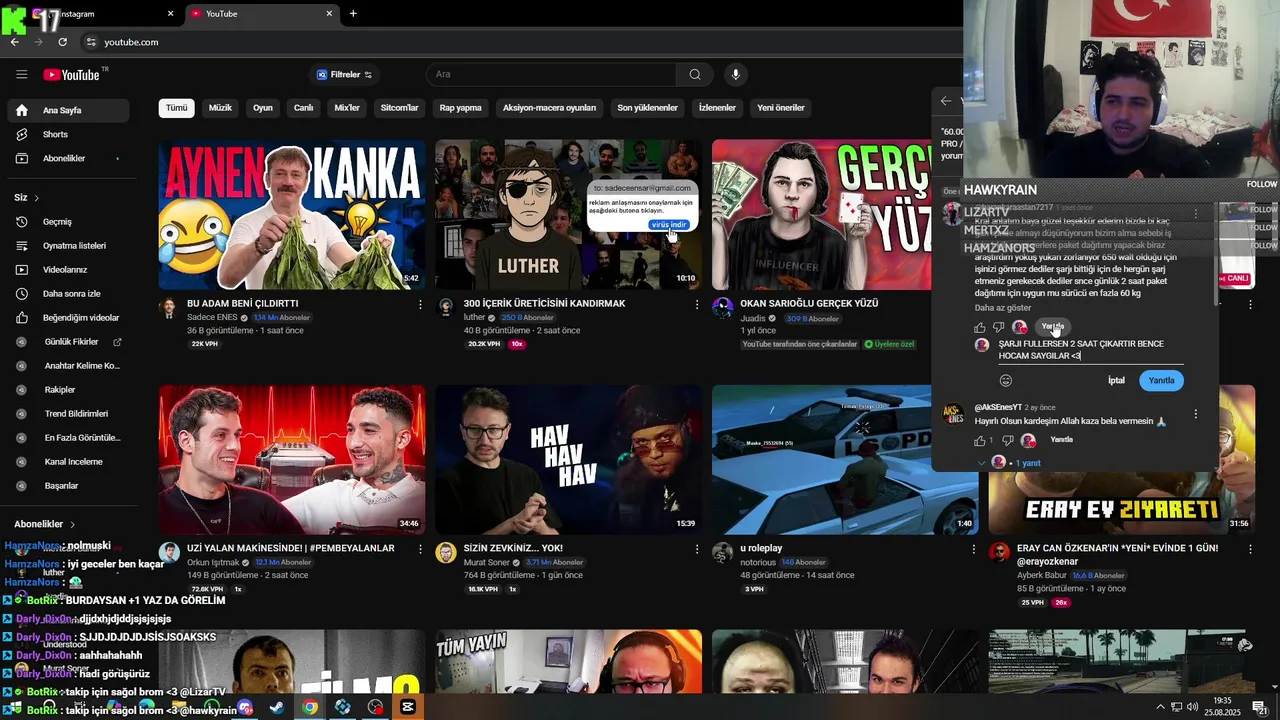Viewport: 1280px width, 720px height.
Task: Dislike the long comment above reply box
Action: [x=999, y=327]
